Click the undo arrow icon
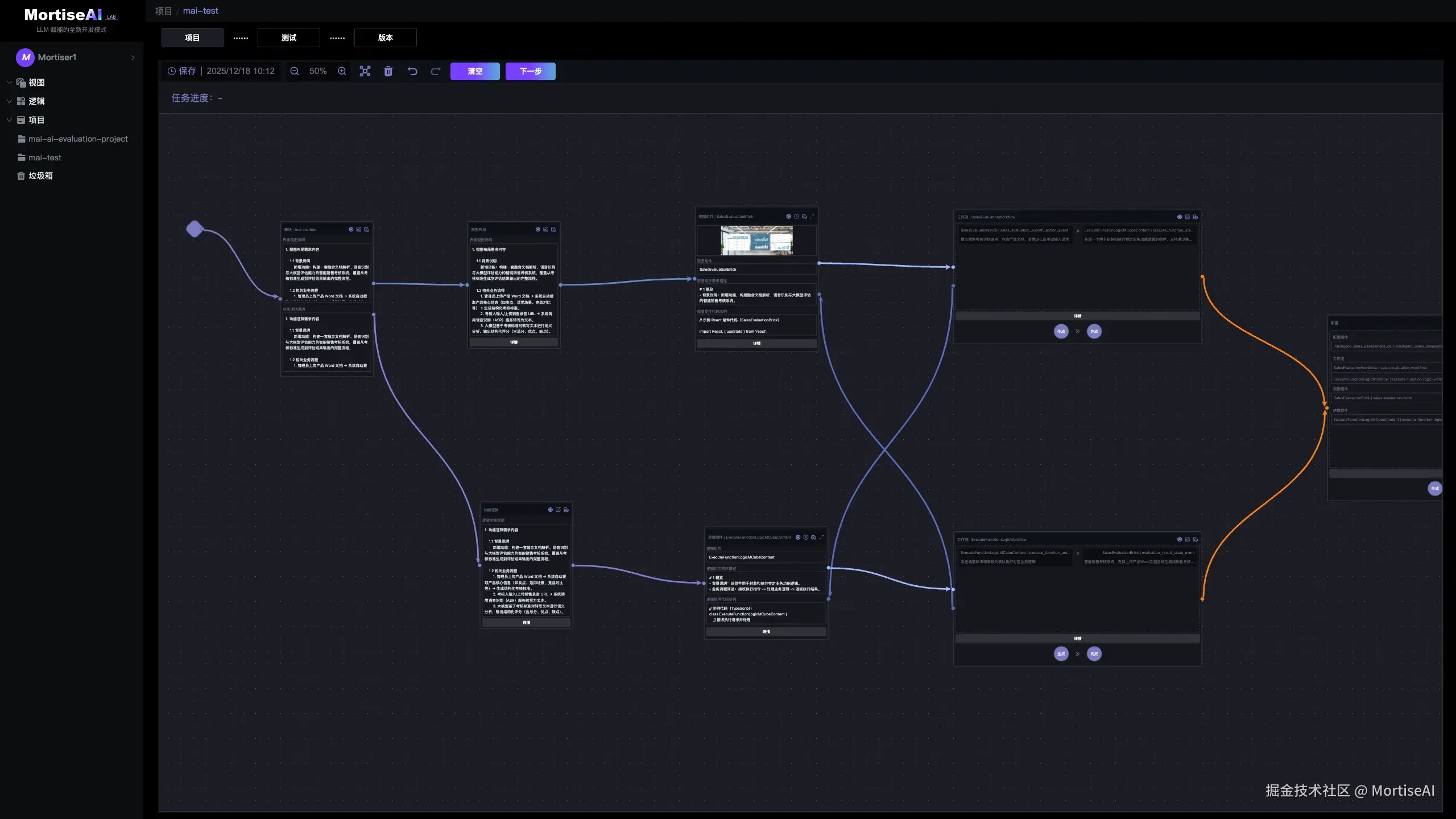 click(x=412, y=71)
